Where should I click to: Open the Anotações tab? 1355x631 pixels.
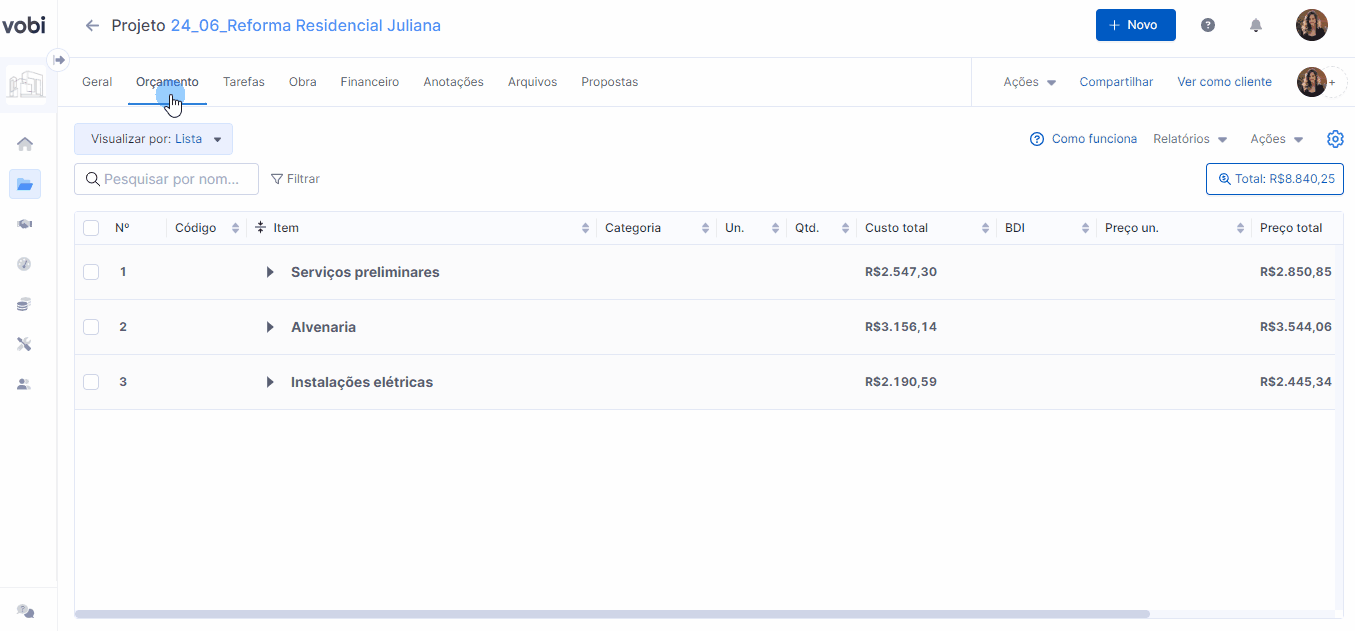(453, 82)
